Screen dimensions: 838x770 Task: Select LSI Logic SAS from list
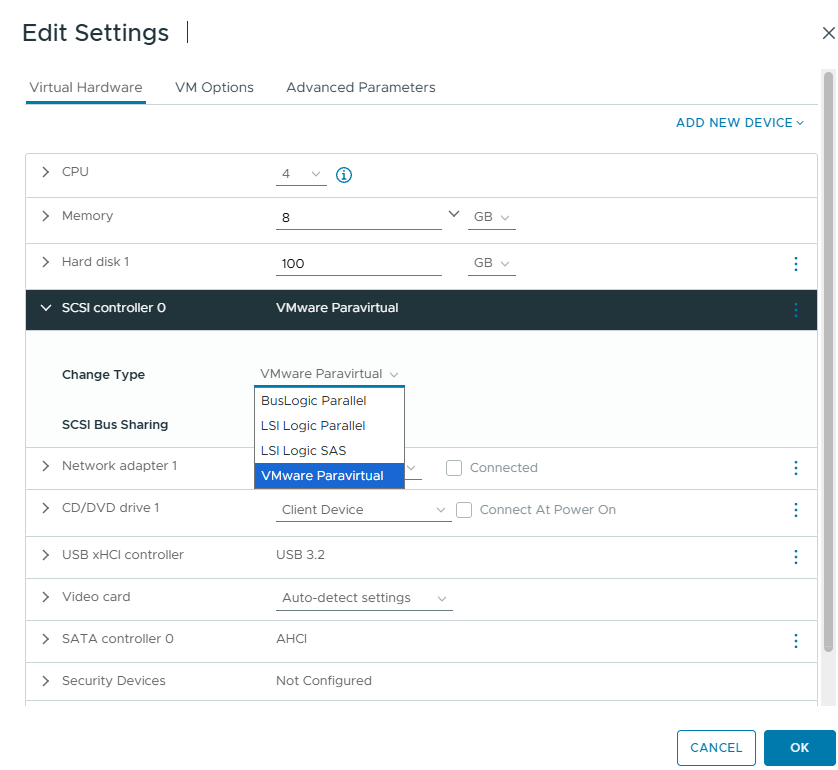[304, 451]
